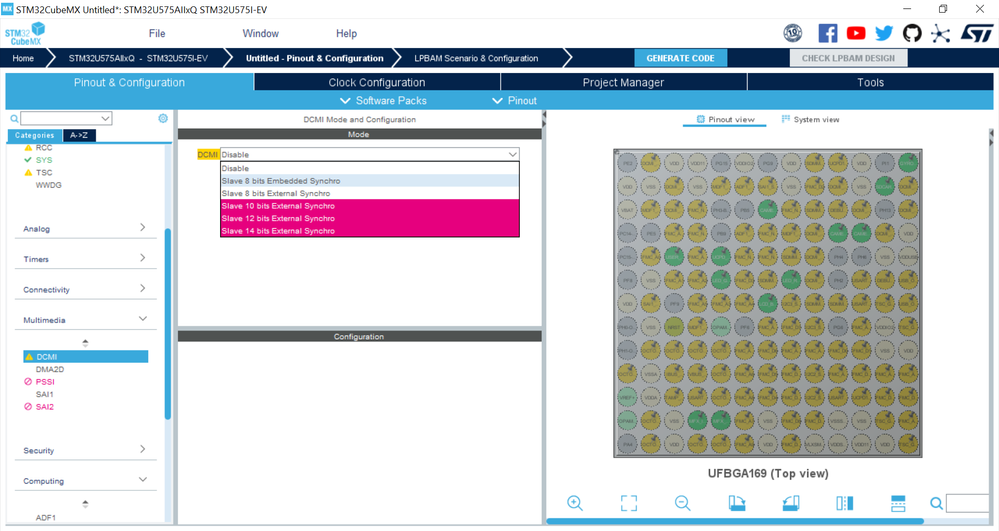Open the categories settings gear
Screen dimensions: 999x531
click(163, 118)
